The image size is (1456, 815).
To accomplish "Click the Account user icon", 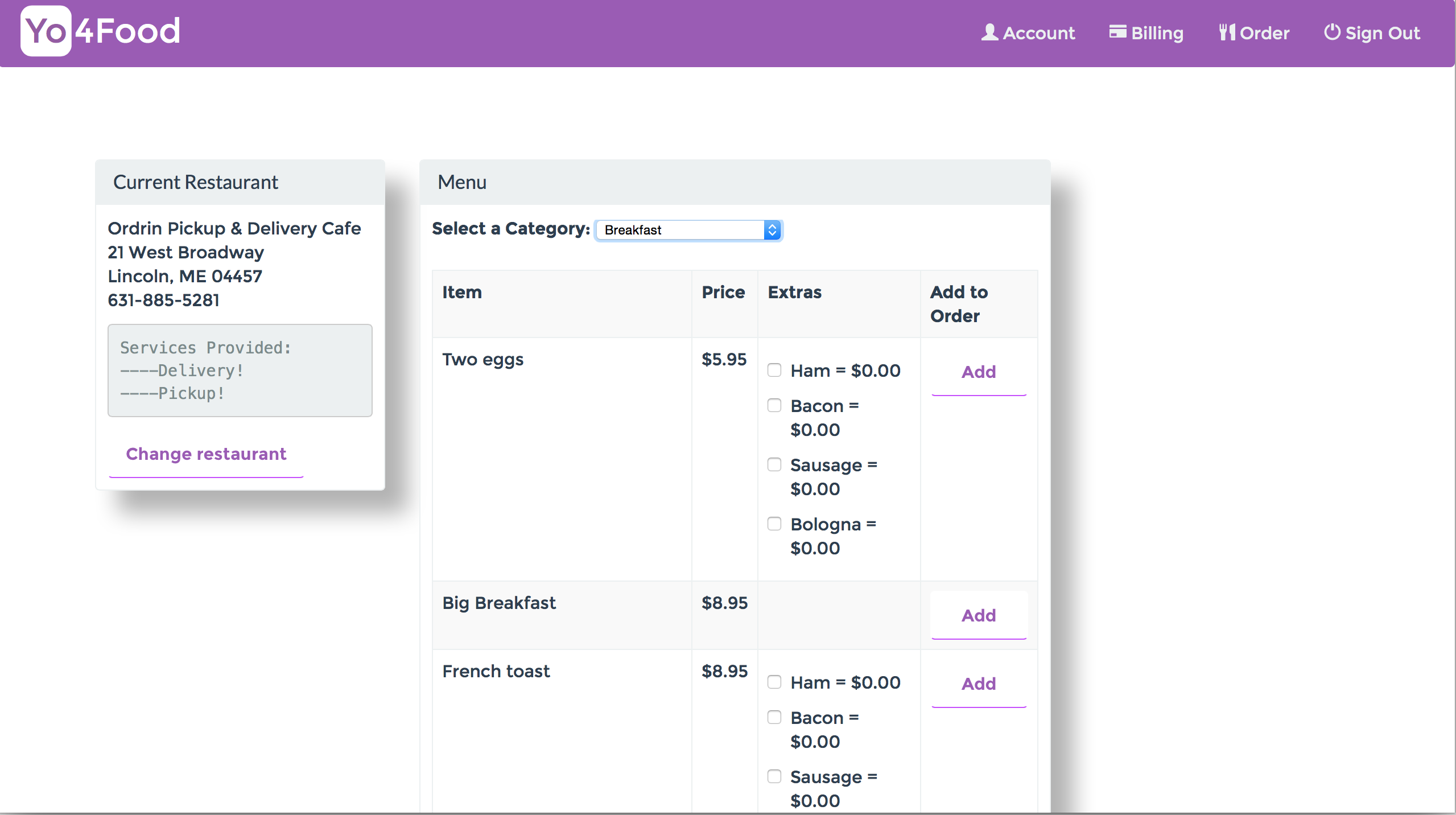I will pyautogui.click(x=989, y=32).
